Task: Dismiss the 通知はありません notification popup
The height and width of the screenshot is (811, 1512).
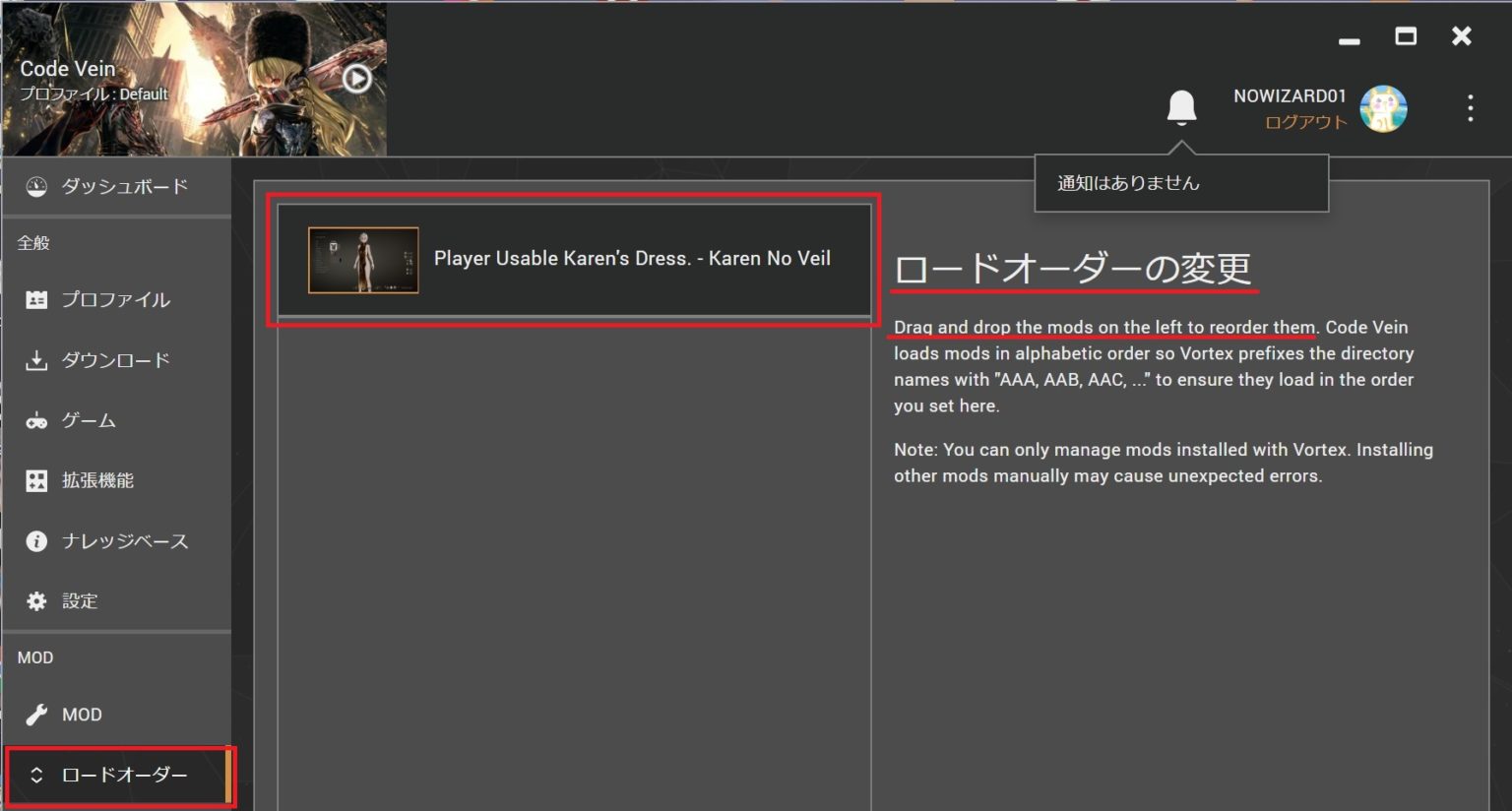Action: [1180, 182]
